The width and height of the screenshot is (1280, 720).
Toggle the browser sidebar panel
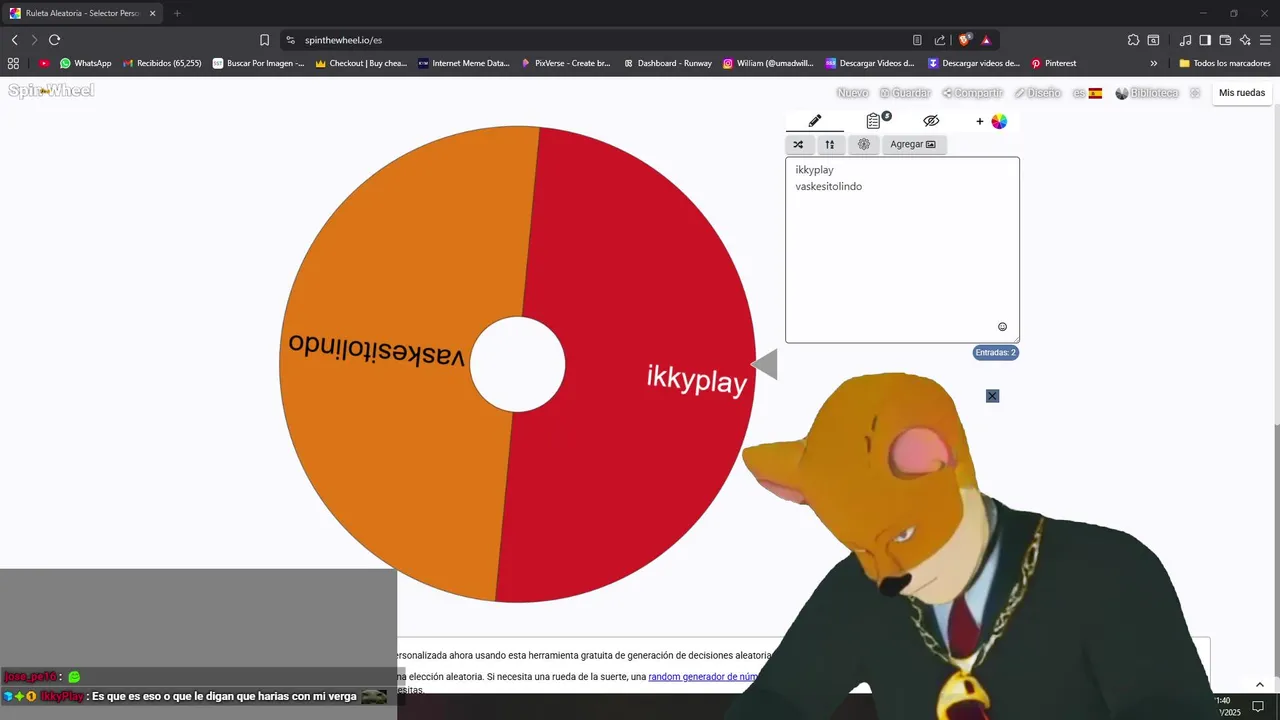point(1205,40)
